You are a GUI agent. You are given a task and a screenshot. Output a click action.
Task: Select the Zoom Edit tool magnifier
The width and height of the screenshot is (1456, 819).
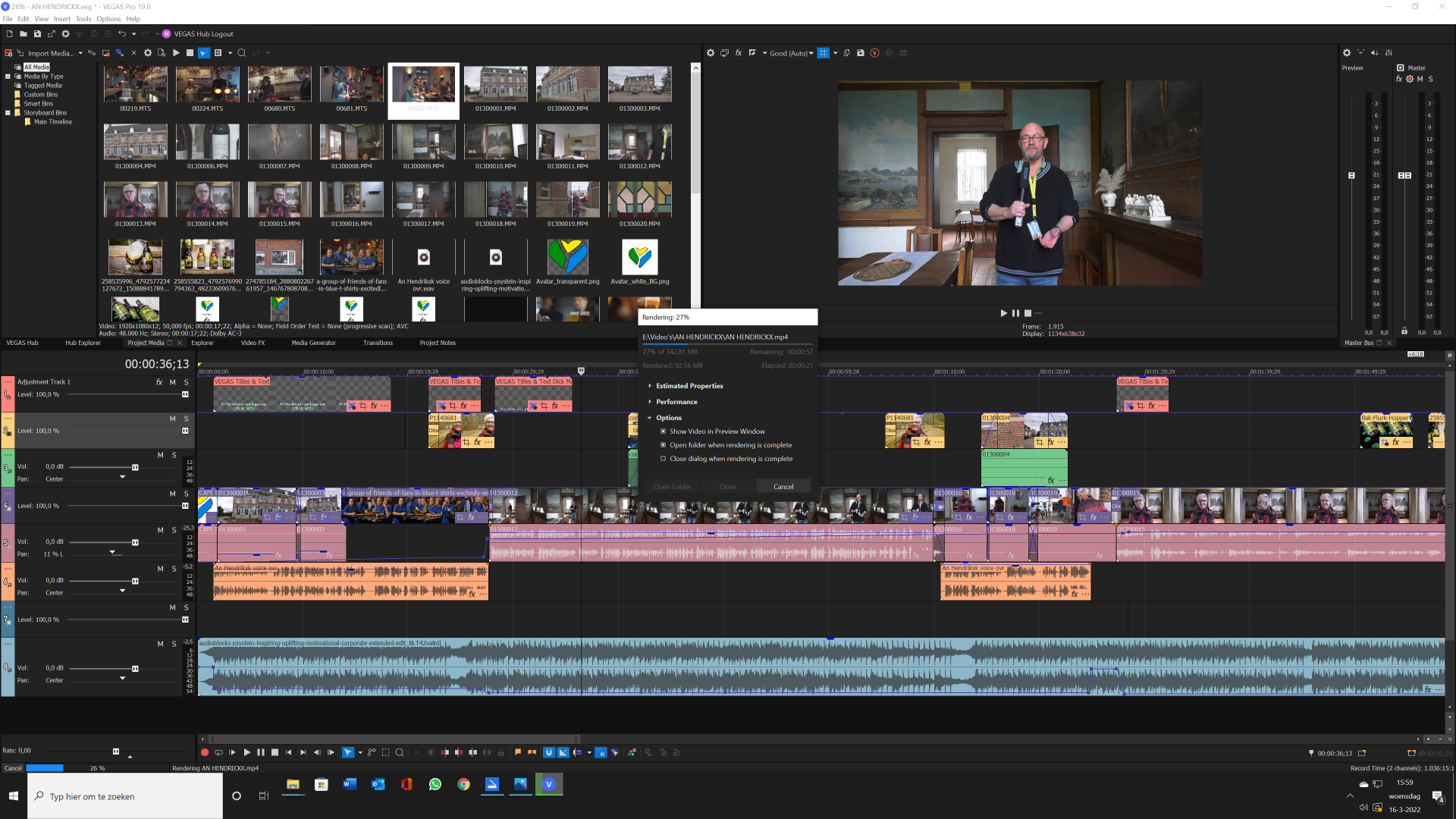tap(400, 753)
